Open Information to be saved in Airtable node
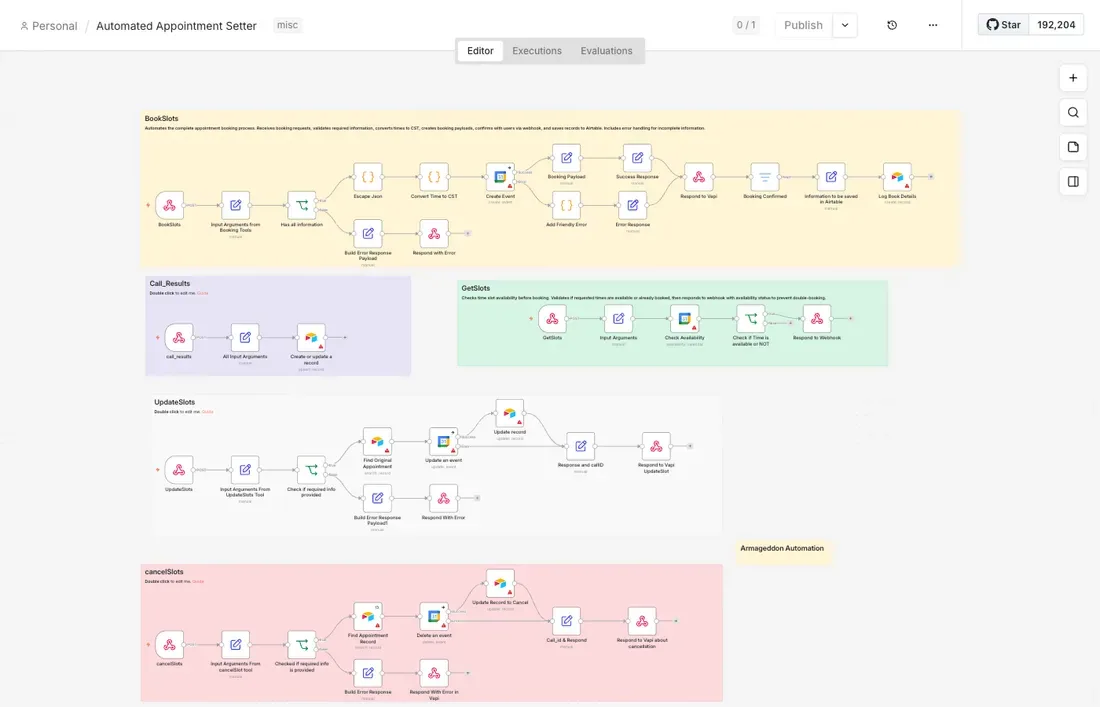1100x707 pixels. [831, 177]
